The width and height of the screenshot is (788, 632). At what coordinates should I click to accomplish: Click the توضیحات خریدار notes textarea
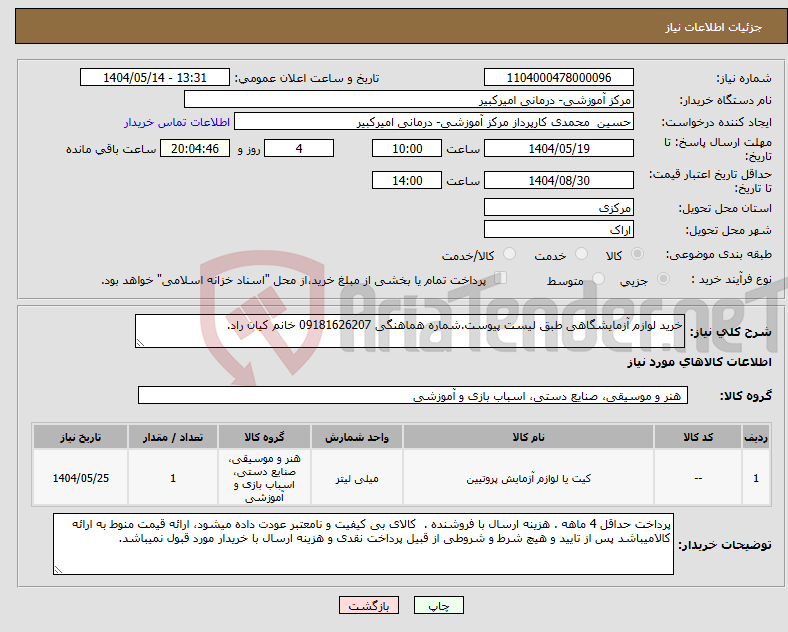[363, 544]
